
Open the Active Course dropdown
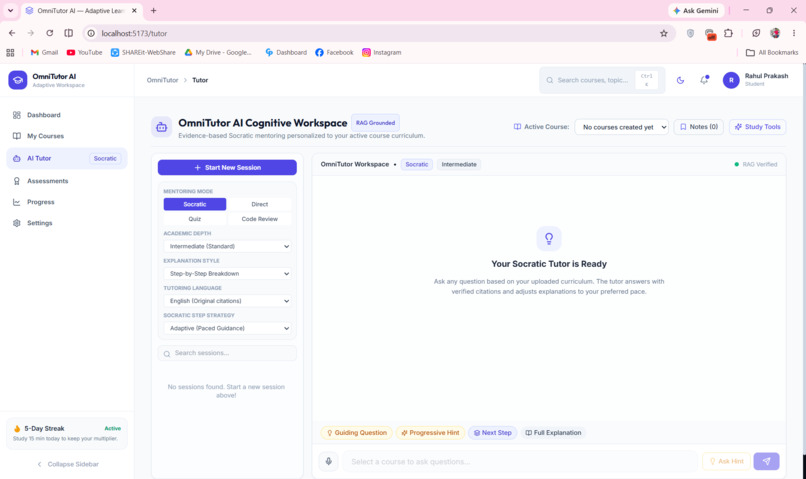click(x=621, y=127)
